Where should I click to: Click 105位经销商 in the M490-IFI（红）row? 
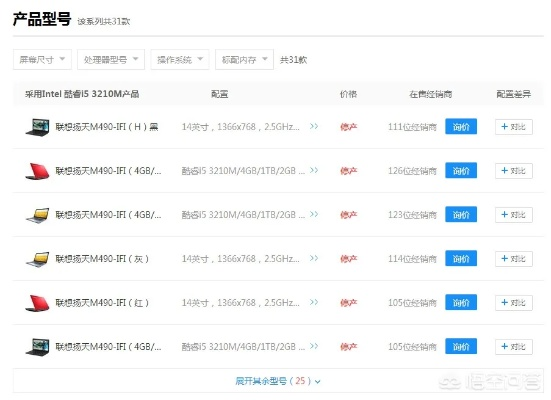pos(413,303)
